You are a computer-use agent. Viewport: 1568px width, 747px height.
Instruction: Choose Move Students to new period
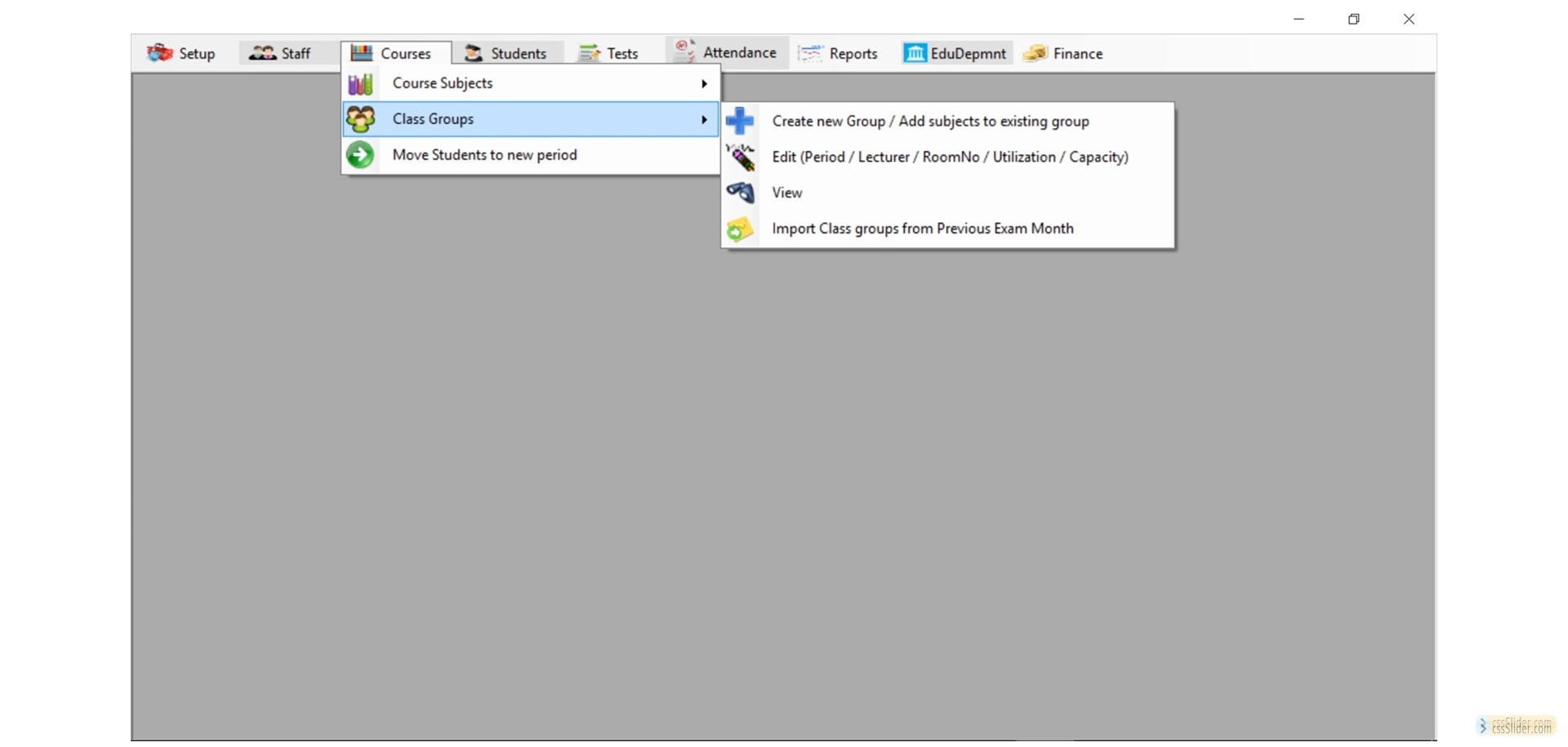[x=484, y=155]
